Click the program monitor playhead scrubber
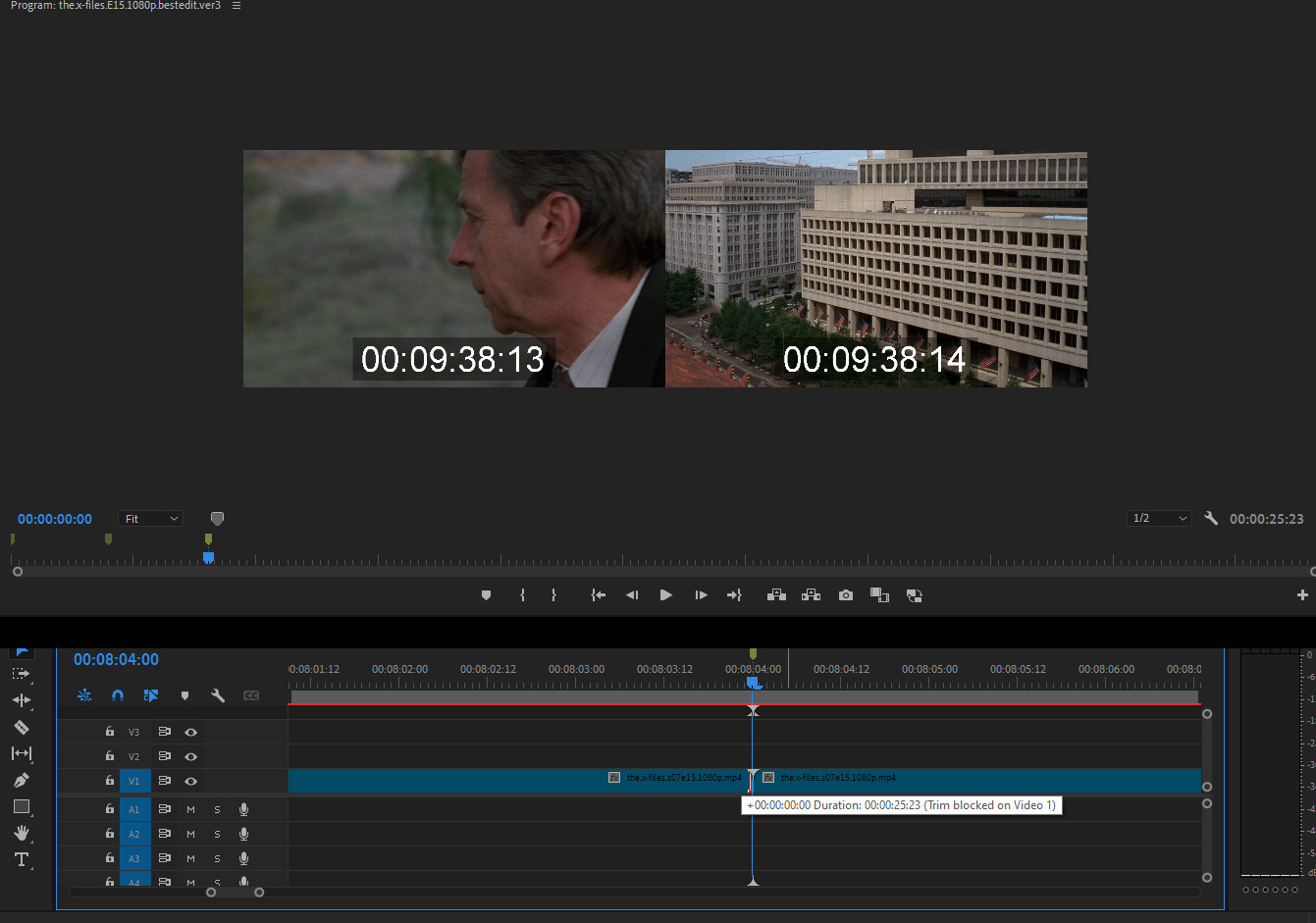This screenshot has height=923, width=1316. point(208,557)
